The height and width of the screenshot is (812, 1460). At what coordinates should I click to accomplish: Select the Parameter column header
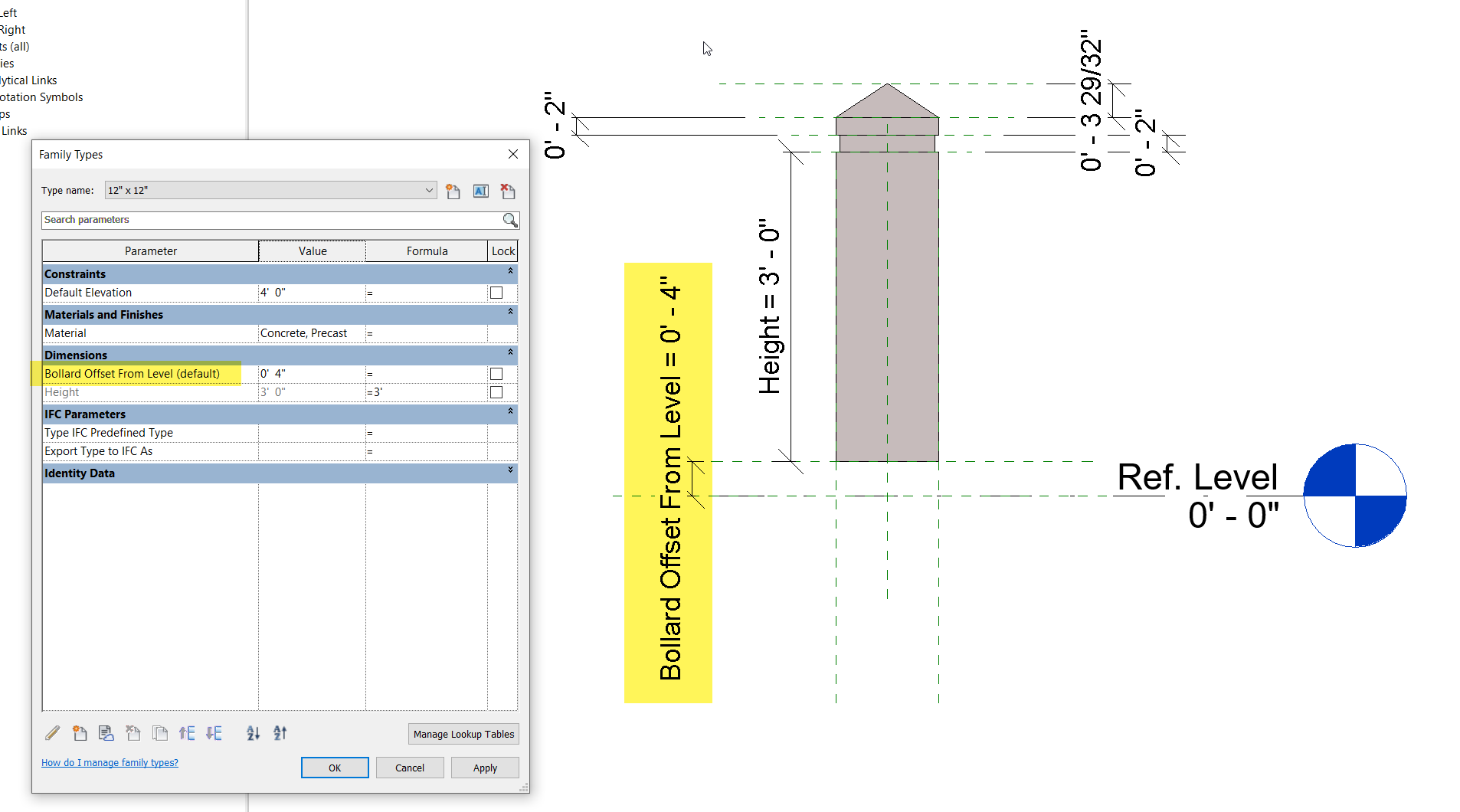tap(150, 250)
